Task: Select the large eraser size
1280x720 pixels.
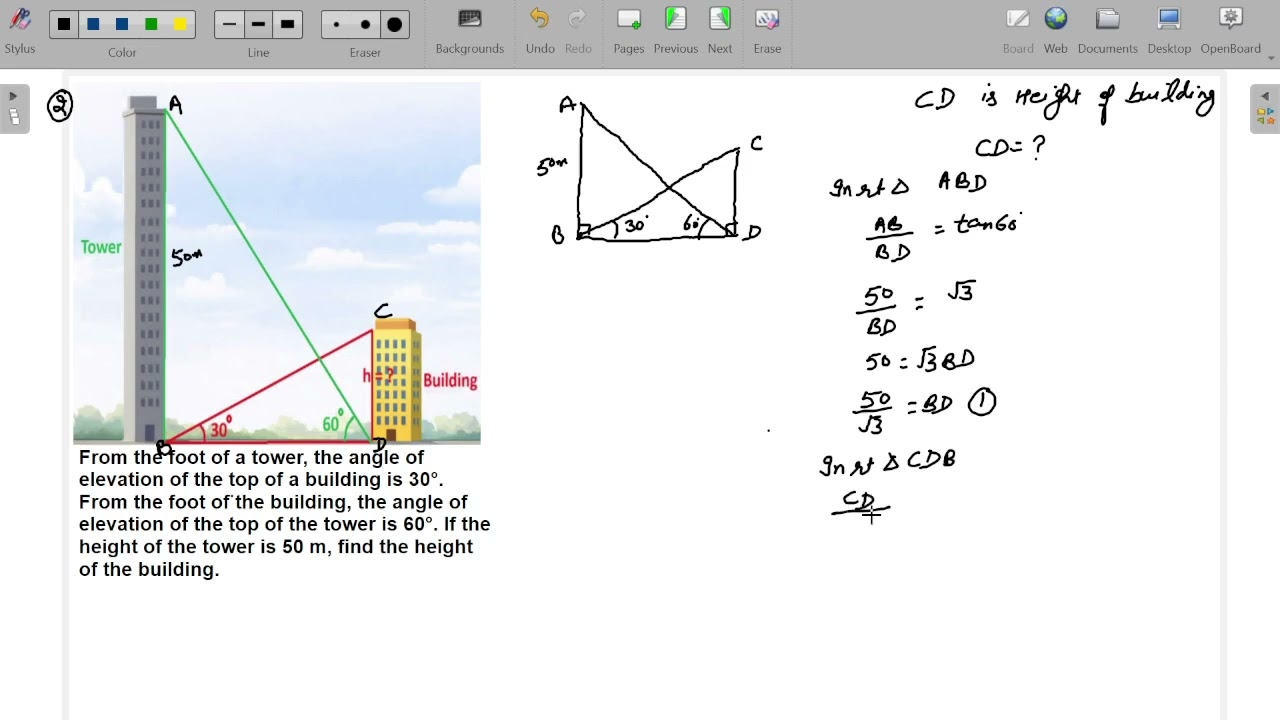Action: click(394, 24)
